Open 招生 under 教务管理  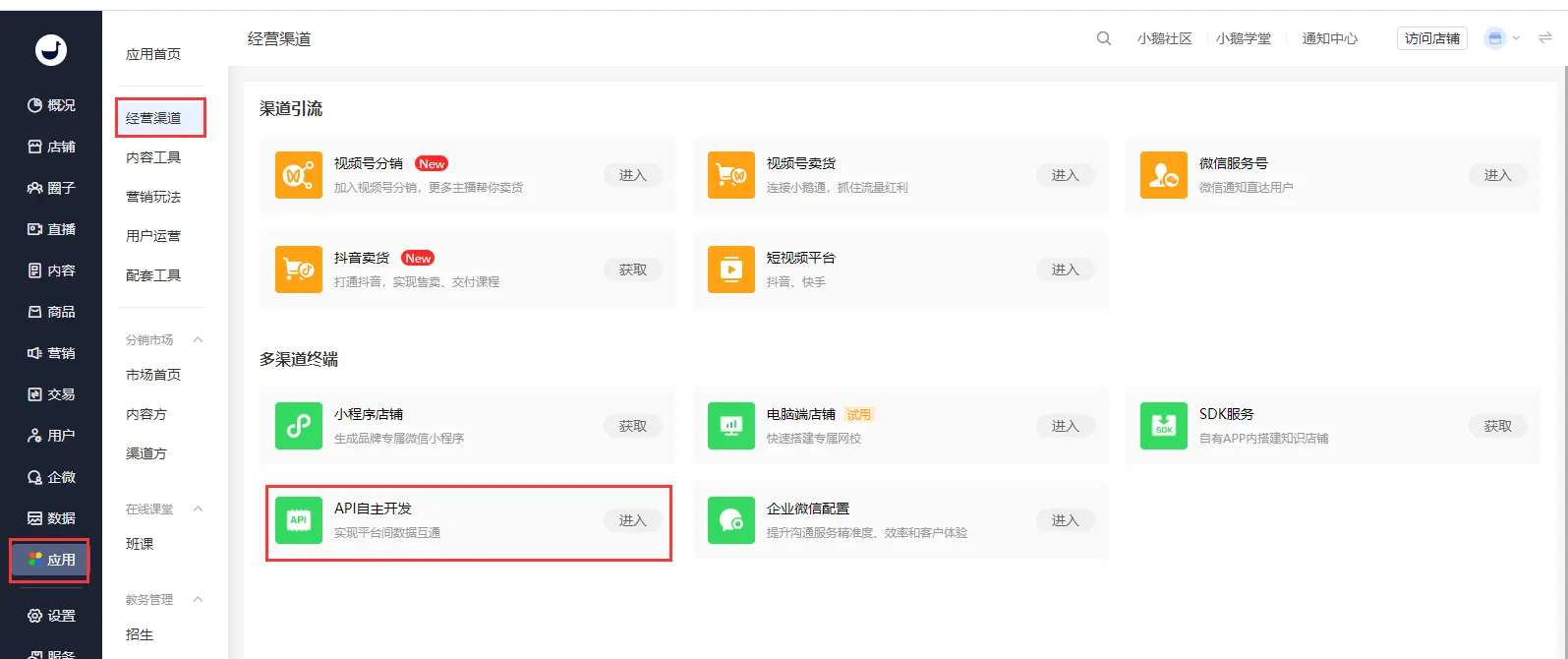[x=140, y=634]
